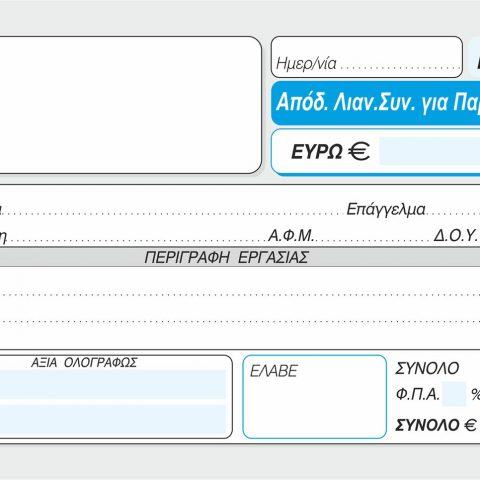Click the Ημερ/νία date field
Viewport: 480px width, 480px height.
tap(367, 57)
